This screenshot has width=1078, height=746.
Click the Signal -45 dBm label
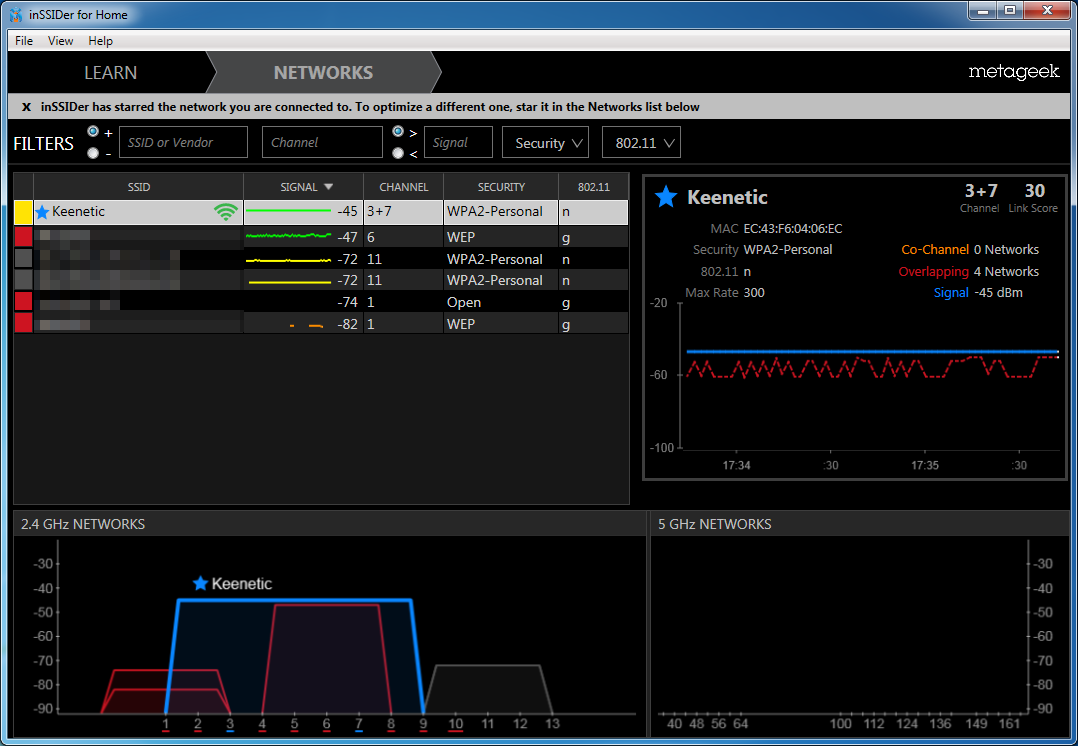[978, 293]
